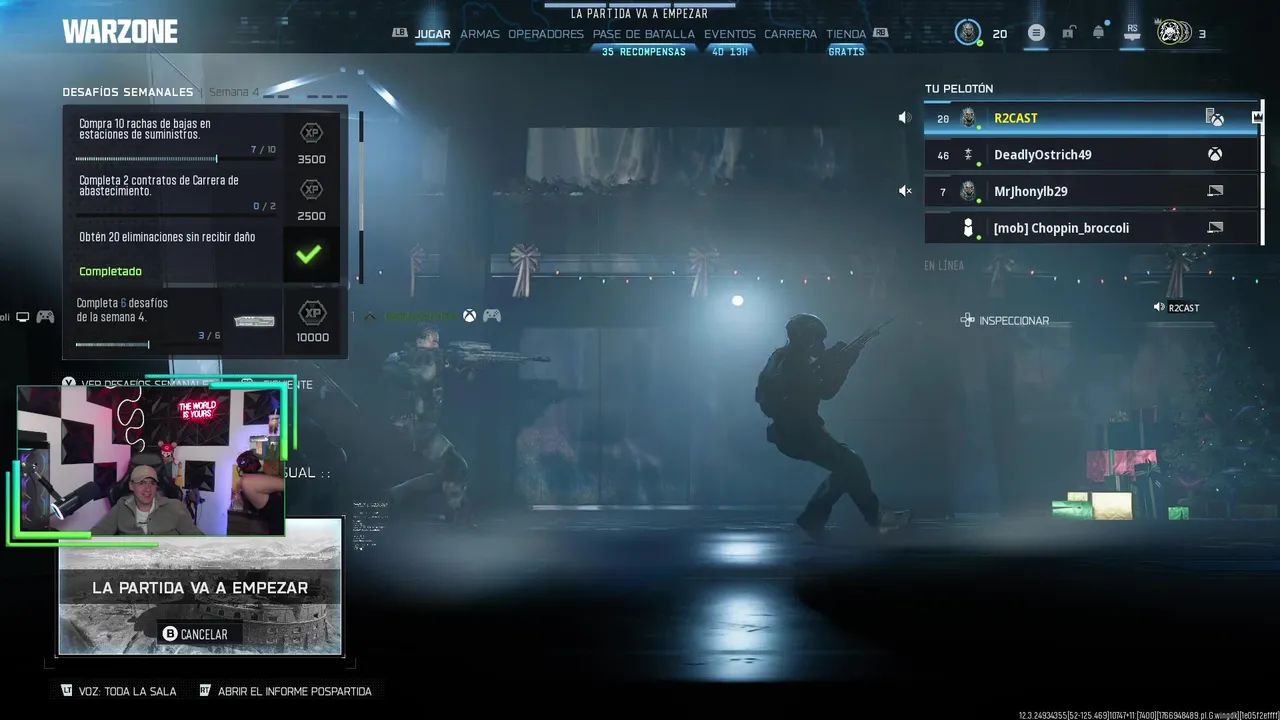Viewport: 1280px width, 720px height.
Task: Open the notifications bell icon
Action: point(1098,33)
